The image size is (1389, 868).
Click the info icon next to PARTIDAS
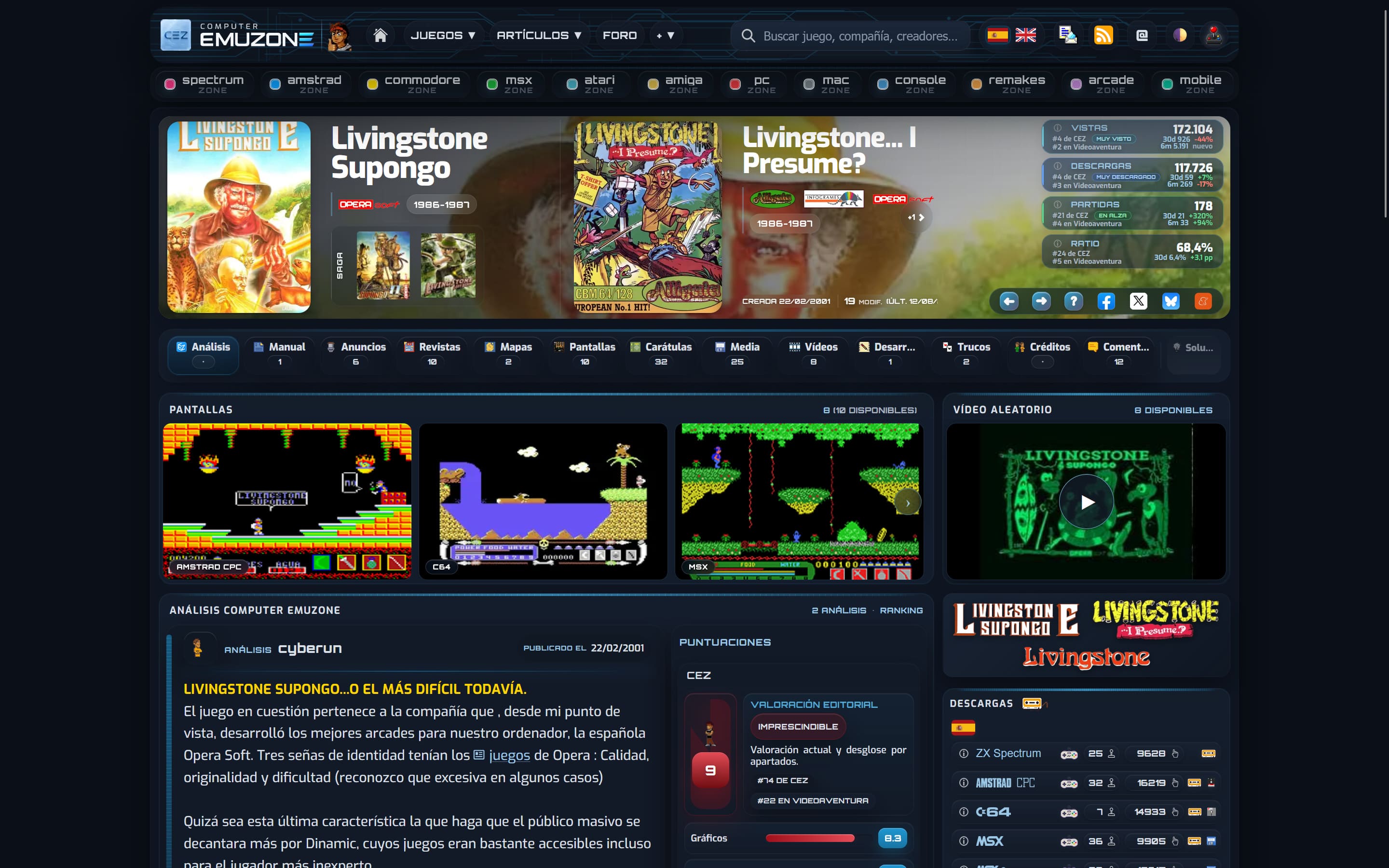[x=1057, y=204]
